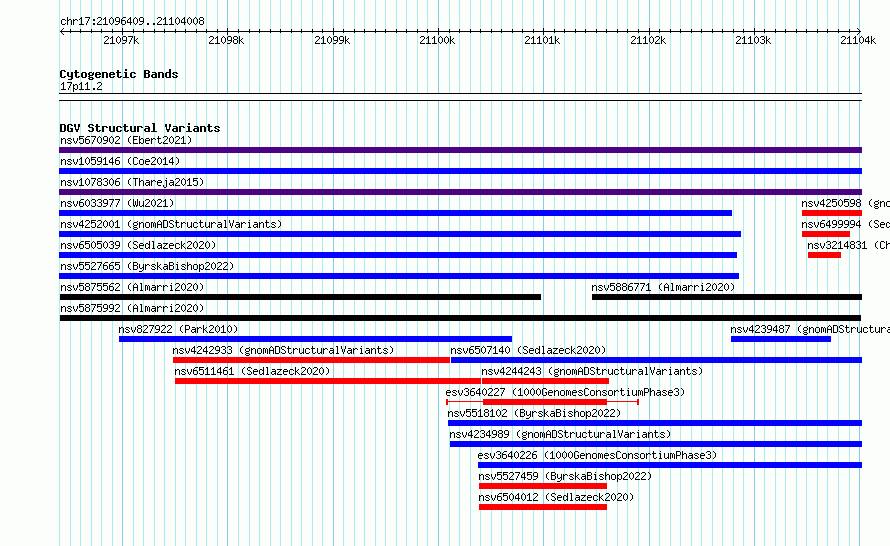890x546 pixels.
Task: Select the blue bar under nsv5518102
Action: 655,423
